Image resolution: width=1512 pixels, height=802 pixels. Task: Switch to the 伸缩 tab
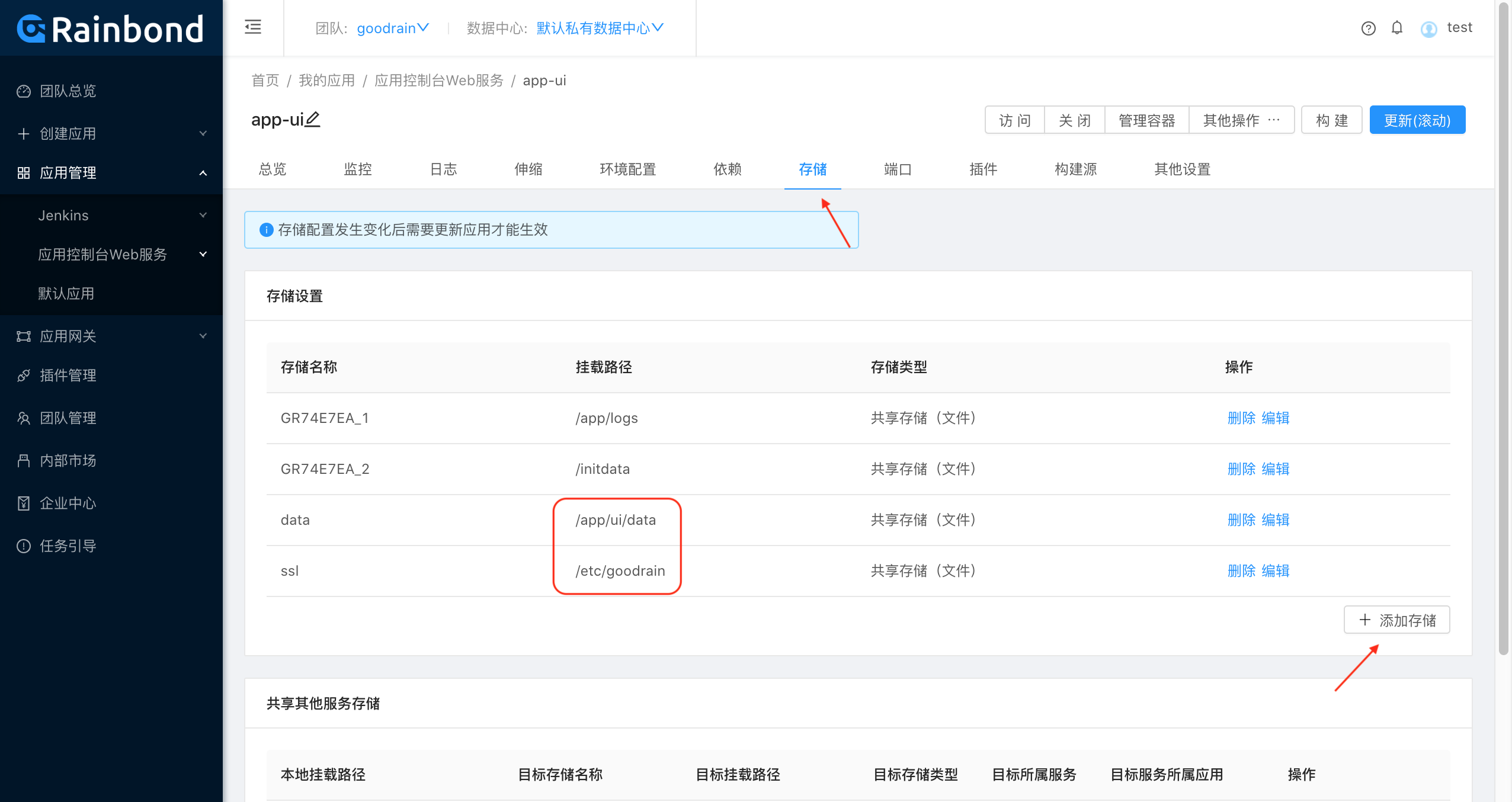click(x=528, y=169)
